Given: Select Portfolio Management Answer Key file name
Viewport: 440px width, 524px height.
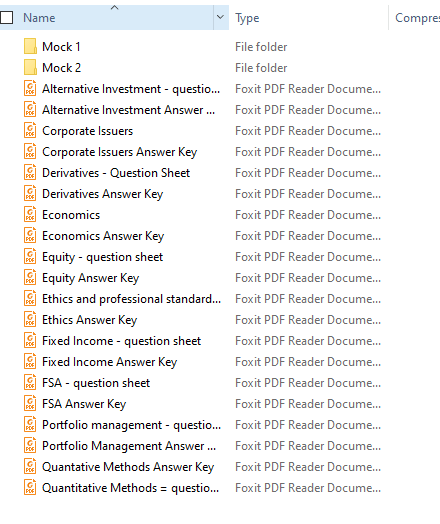Looking at the screenshot, I should [129, 446].
